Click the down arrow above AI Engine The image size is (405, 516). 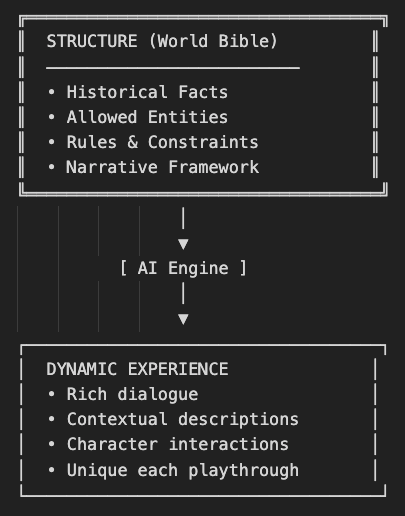point(183,244)
